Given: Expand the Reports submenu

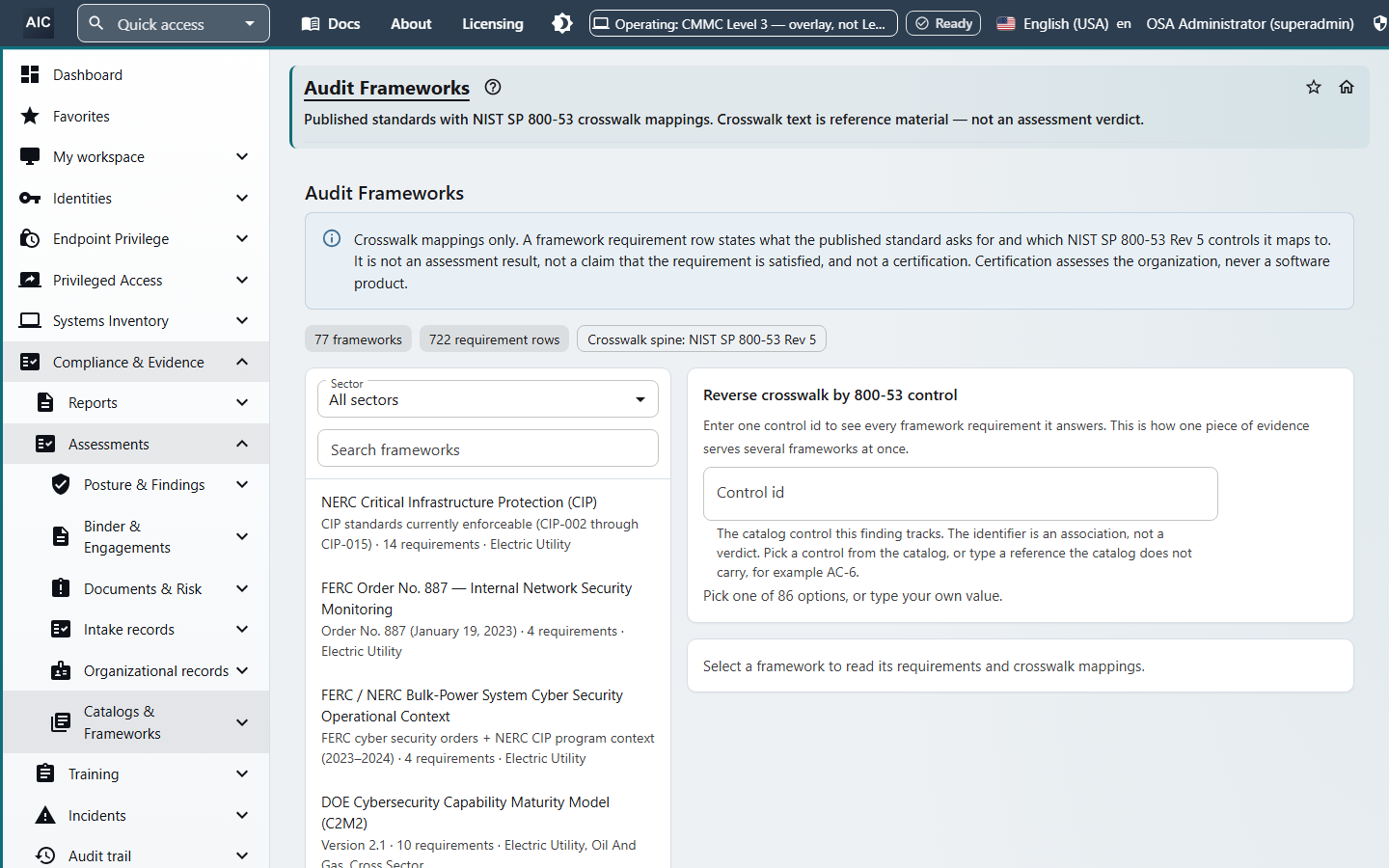Looking at the screenshot, I should 242,402.
